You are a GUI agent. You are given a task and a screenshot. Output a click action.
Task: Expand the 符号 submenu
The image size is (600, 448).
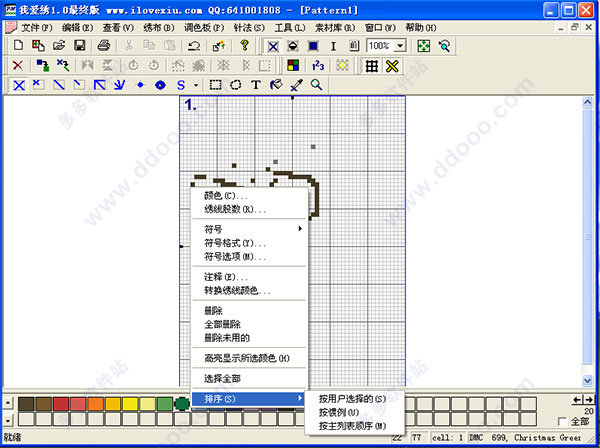tap(249, 229)
